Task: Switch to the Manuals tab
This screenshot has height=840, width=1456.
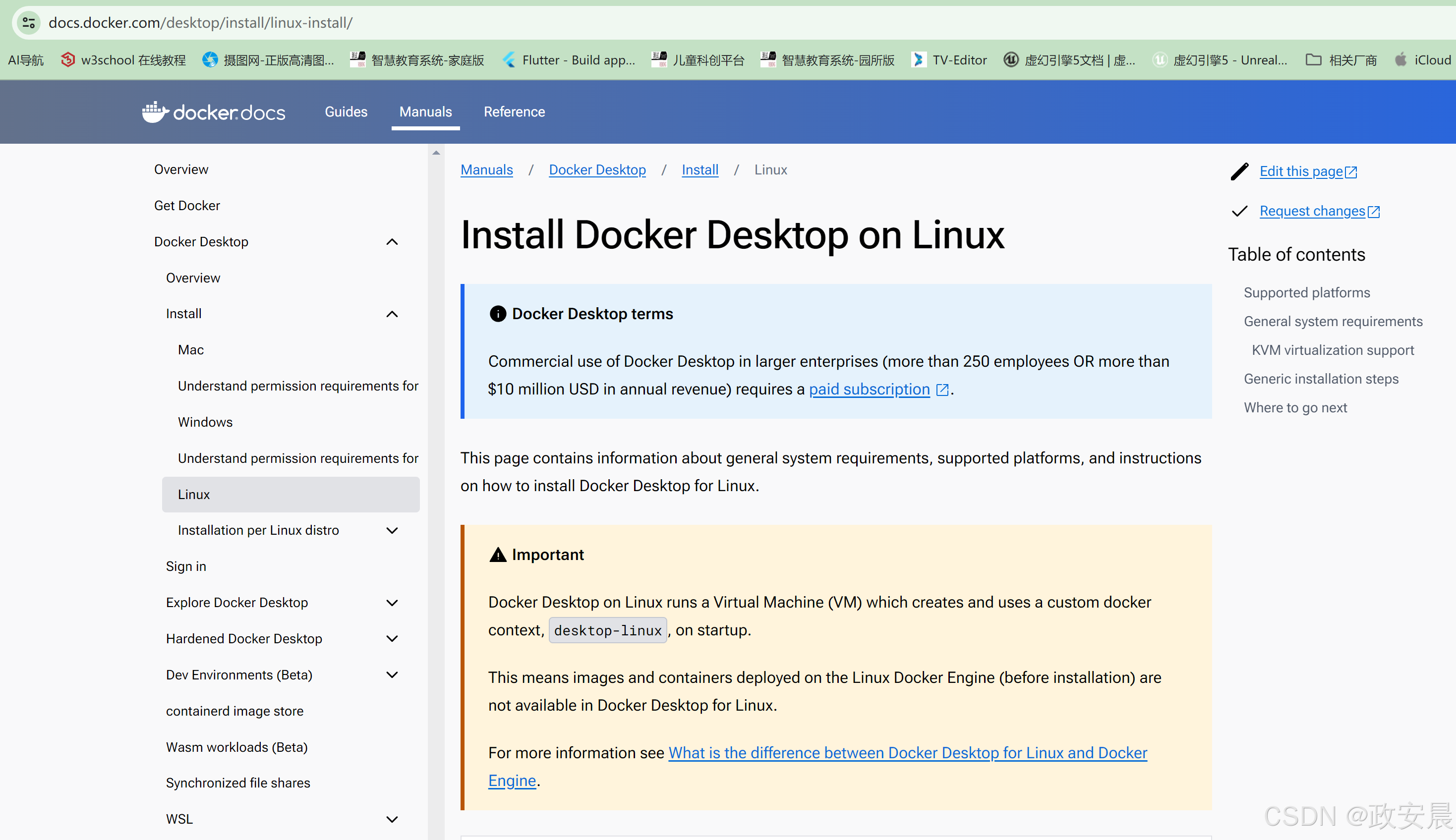Action: point(425,112)
